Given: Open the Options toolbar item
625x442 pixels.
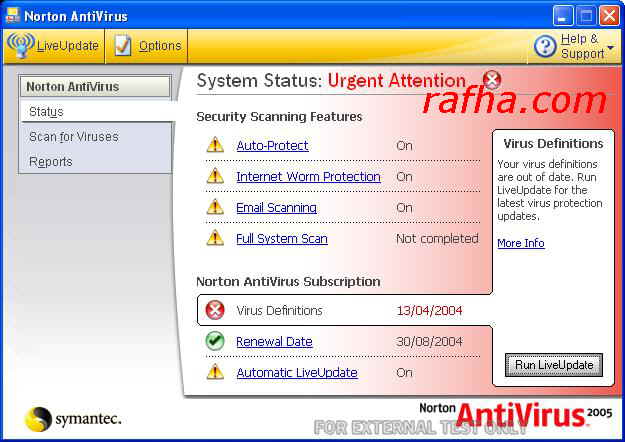Looking at the screenshot, I should pos(147,46).
